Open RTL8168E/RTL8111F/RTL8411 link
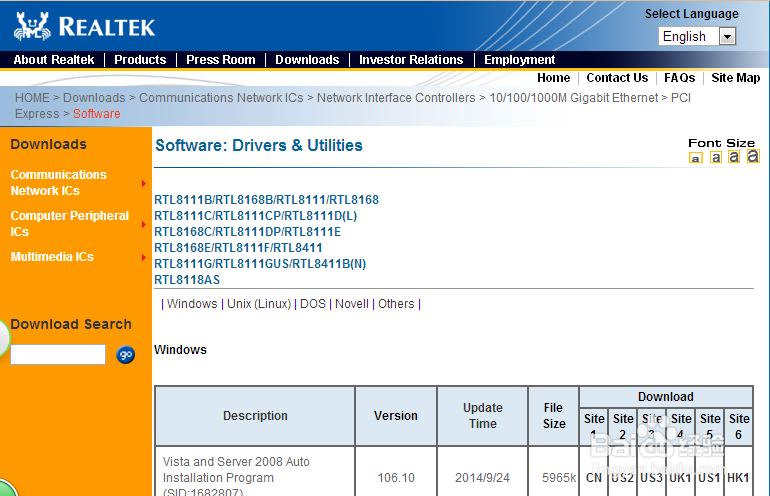 pyautogui.click(x=238, y=248)
